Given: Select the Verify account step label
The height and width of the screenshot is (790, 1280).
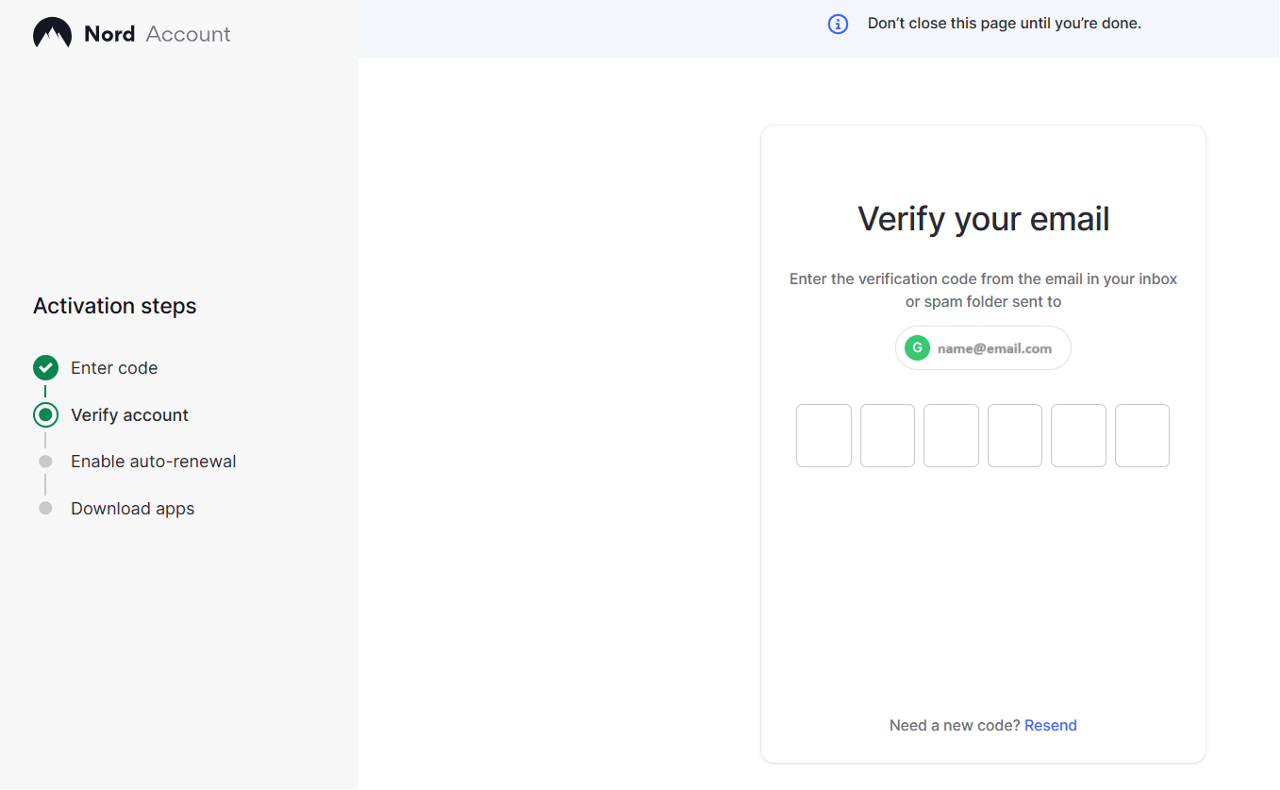Looking at the screenshot, I should click(129, 415).
